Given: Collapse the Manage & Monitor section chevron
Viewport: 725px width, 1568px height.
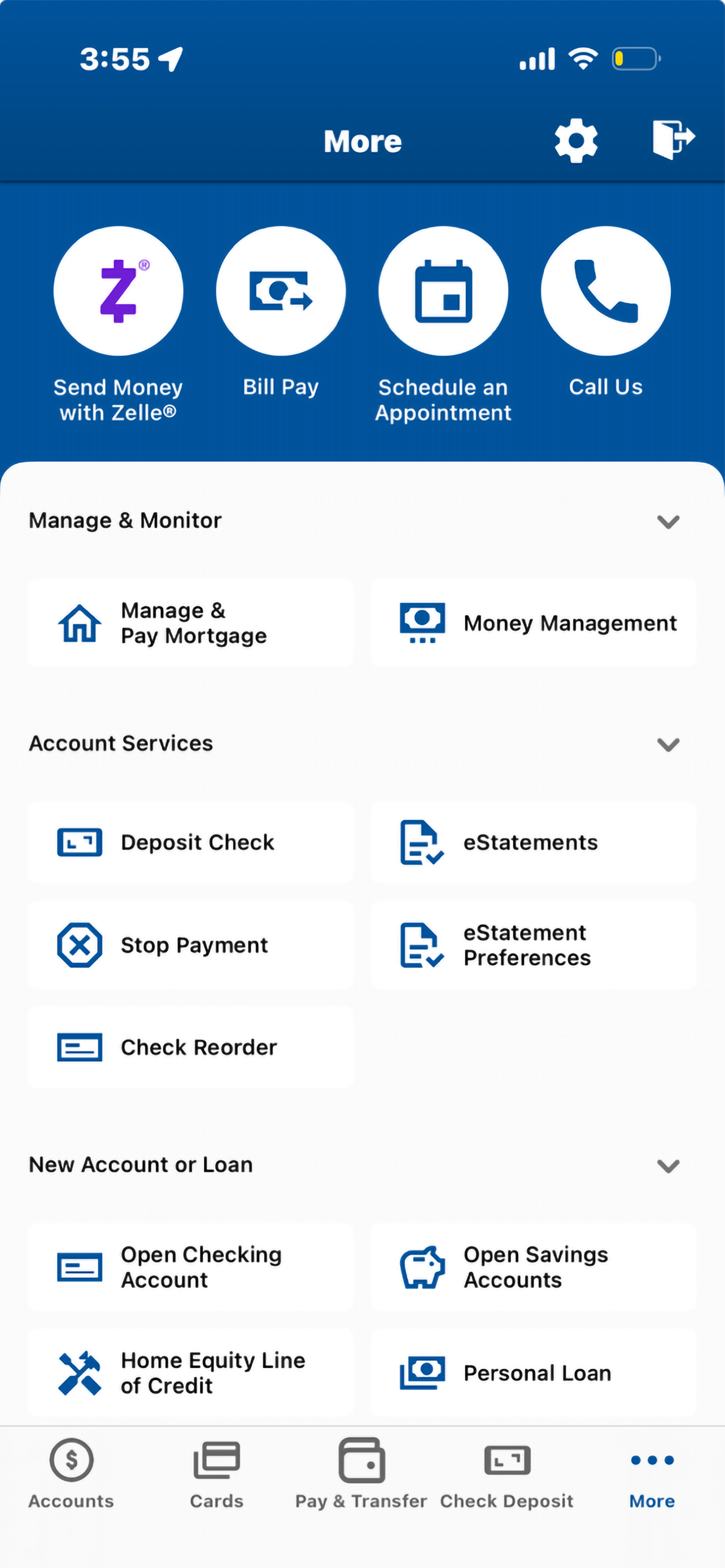Looking at the screenshot, I should tap(668, 522).
